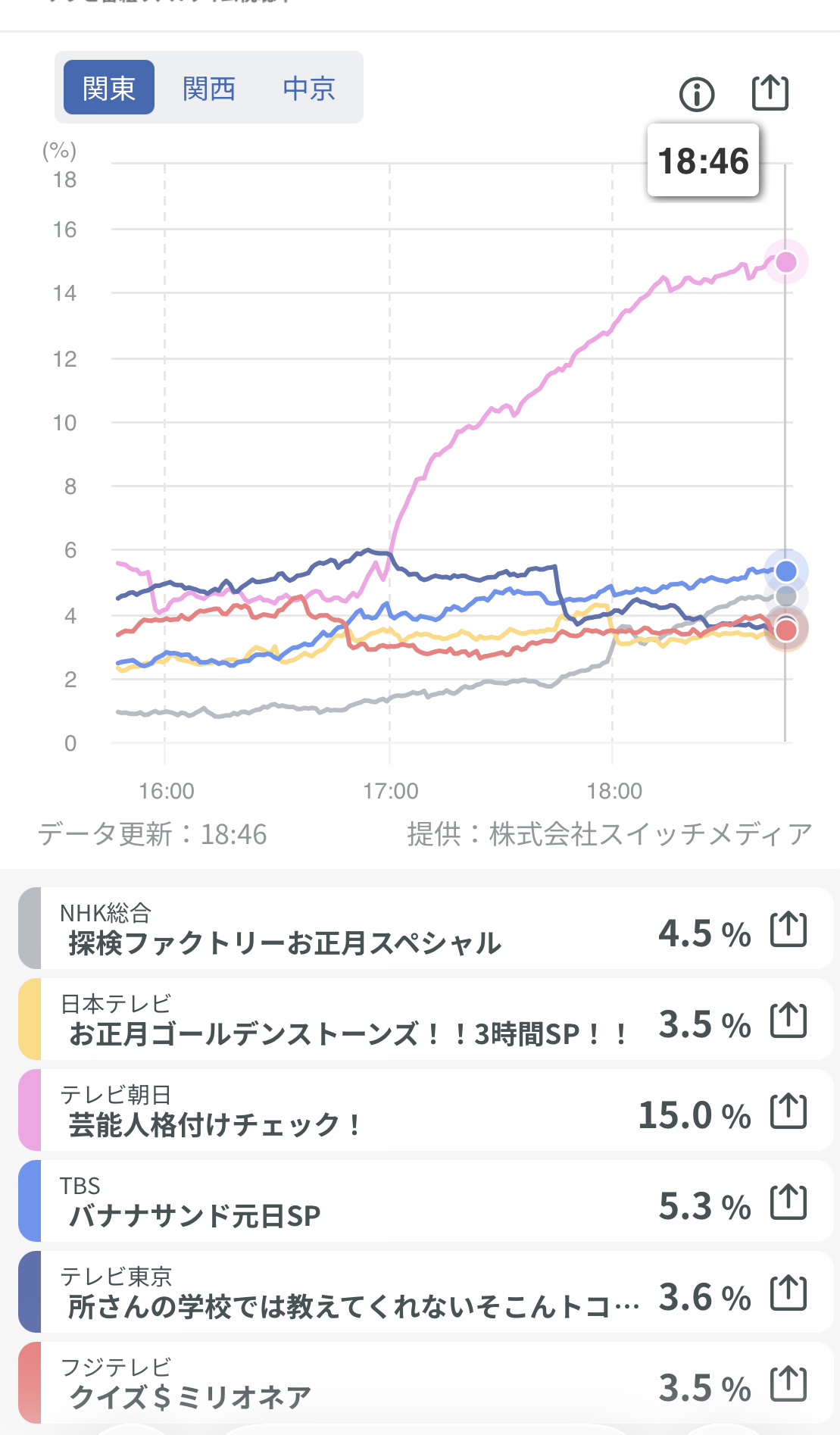Image resolution: width=840 pixels, height=1435 pixels.
Task: Share the テレビ朝日 program rating
Action: 788,1111
